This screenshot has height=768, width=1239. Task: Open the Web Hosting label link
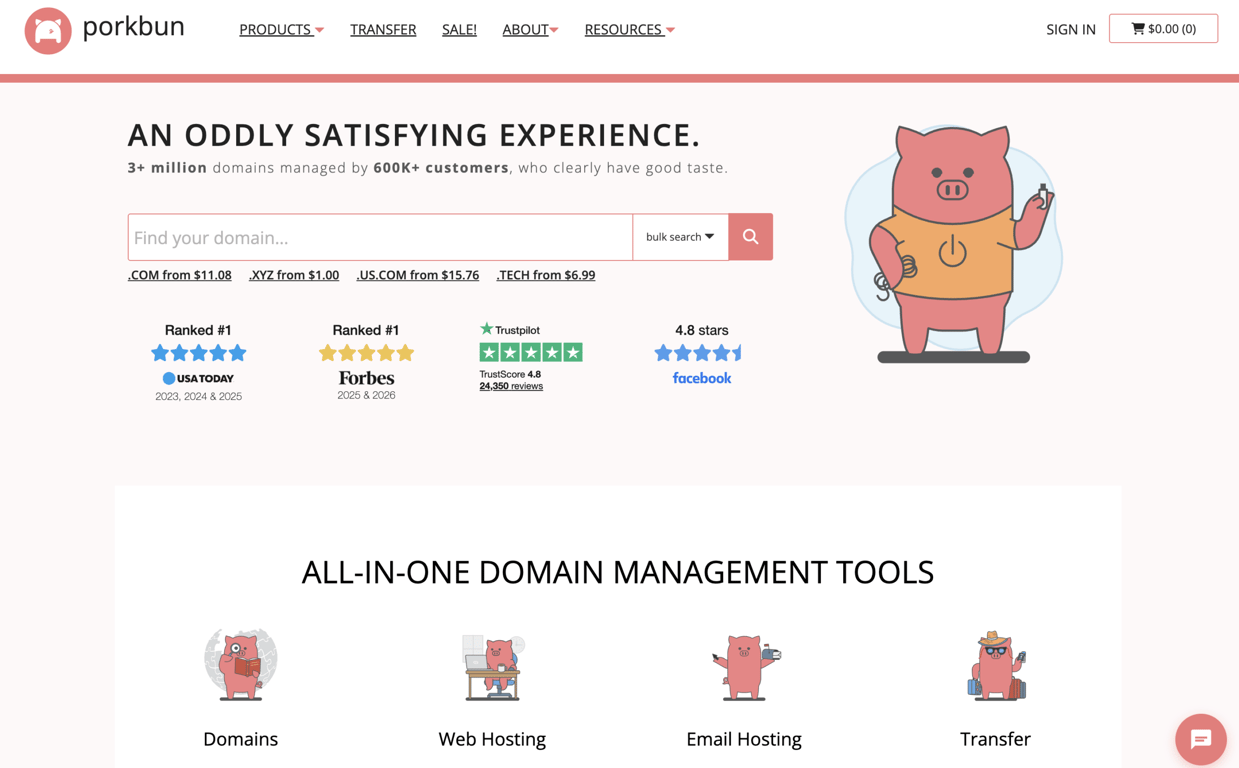(492, 739)
